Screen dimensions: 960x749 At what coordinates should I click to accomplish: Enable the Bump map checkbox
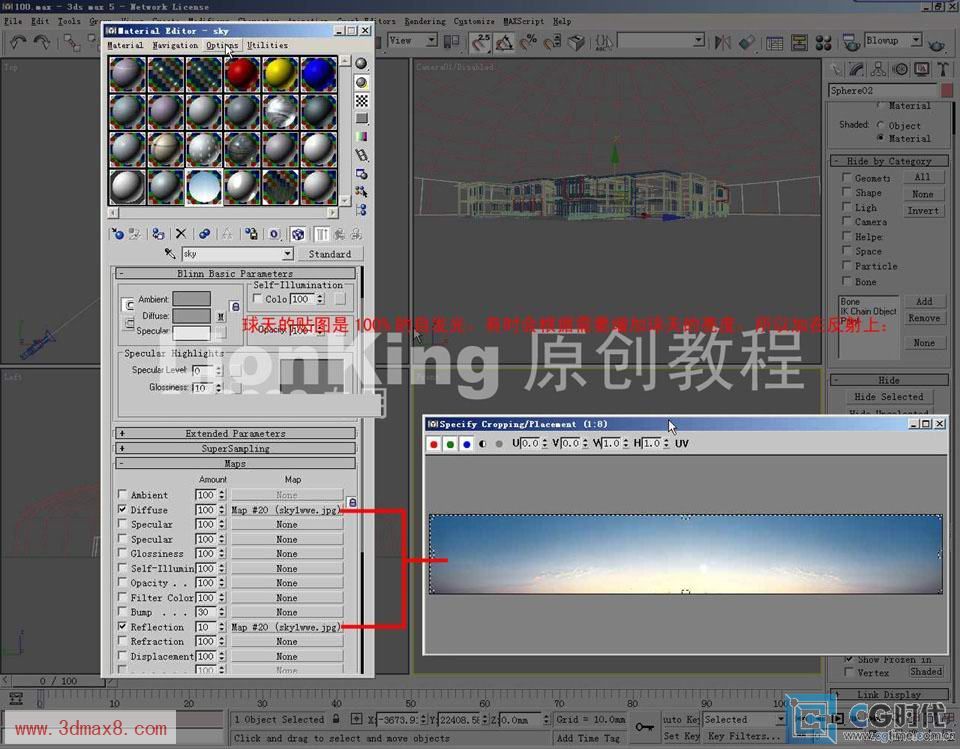coord(122,612)
